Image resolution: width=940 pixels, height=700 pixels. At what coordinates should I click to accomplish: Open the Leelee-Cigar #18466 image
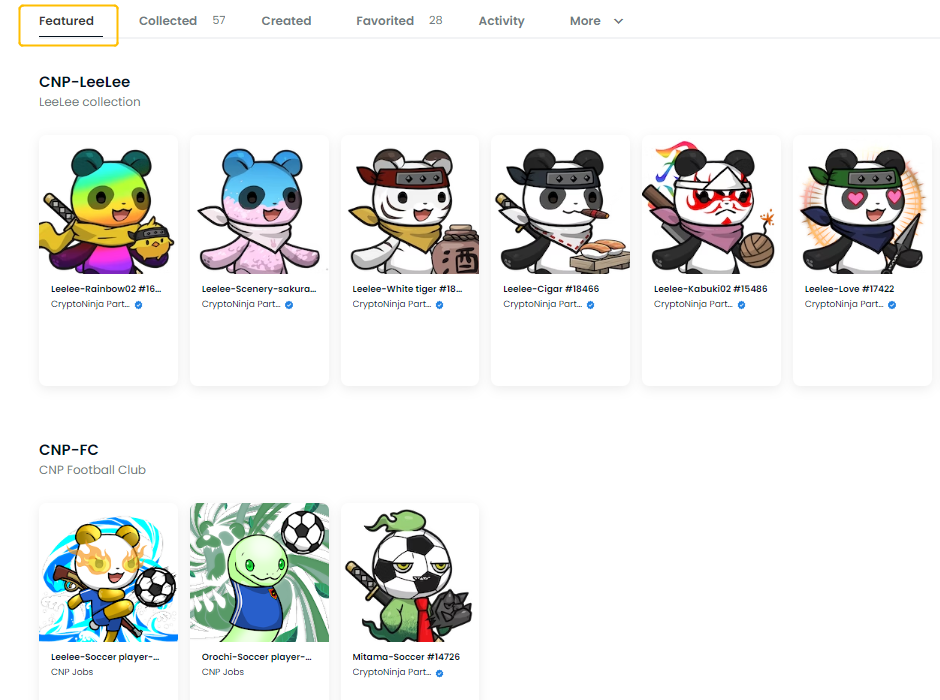(x=561, y=204)
